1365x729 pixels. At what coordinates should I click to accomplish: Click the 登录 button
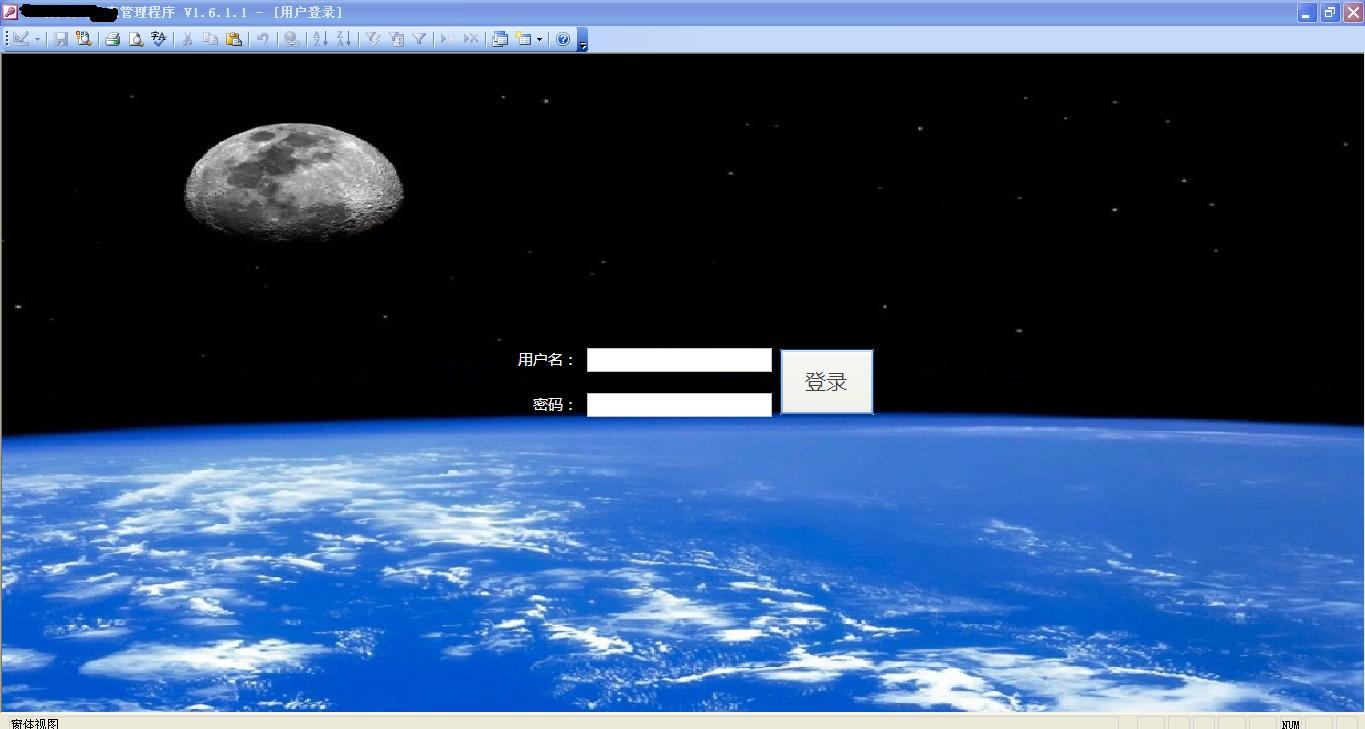[x=826, y=382]
